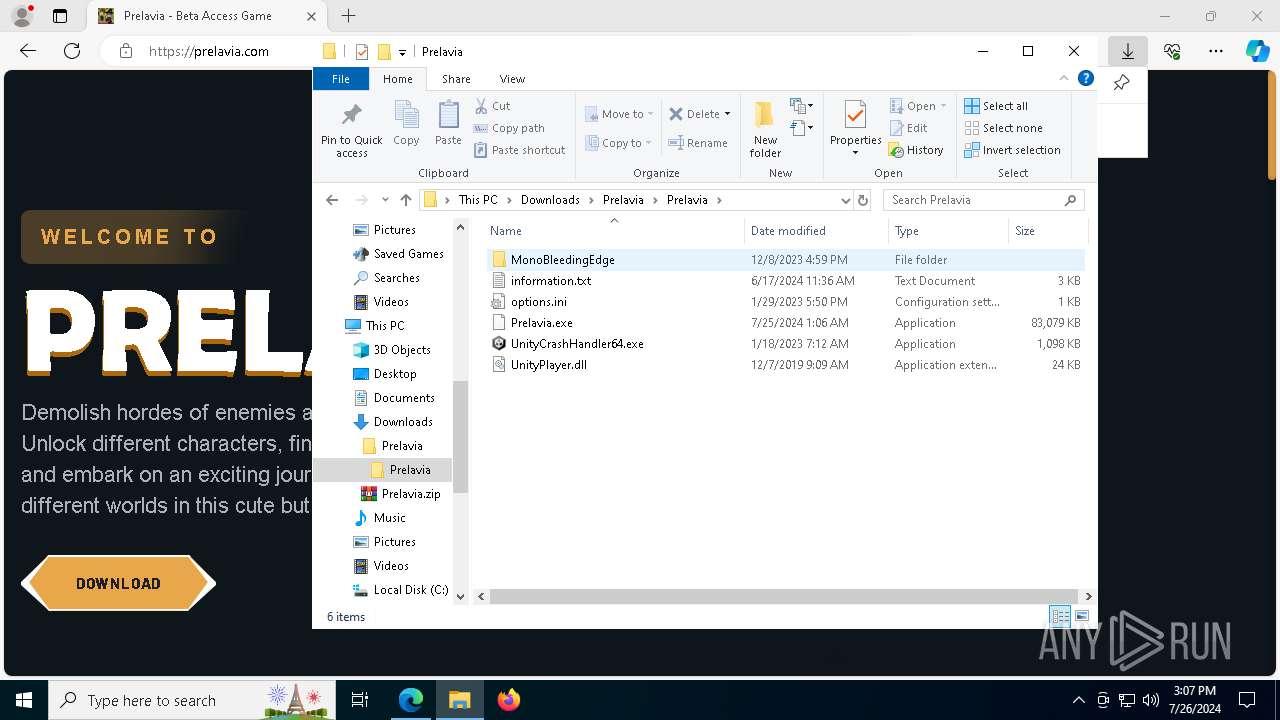Open the New item dropdown icon
1280x720 pixels.
point(801,106)
